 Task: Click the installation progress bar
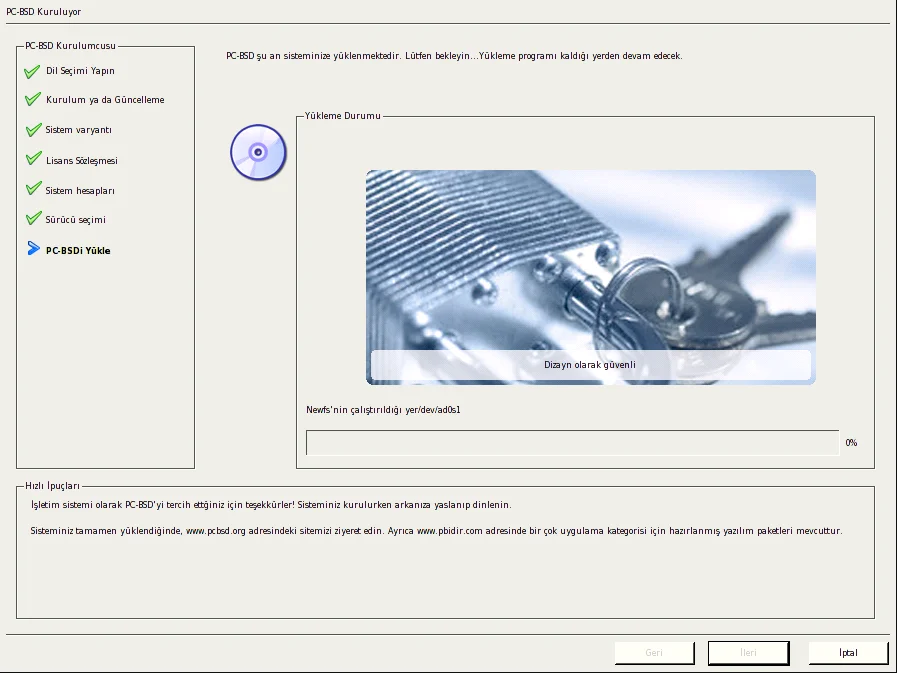(x=573, y=443)
